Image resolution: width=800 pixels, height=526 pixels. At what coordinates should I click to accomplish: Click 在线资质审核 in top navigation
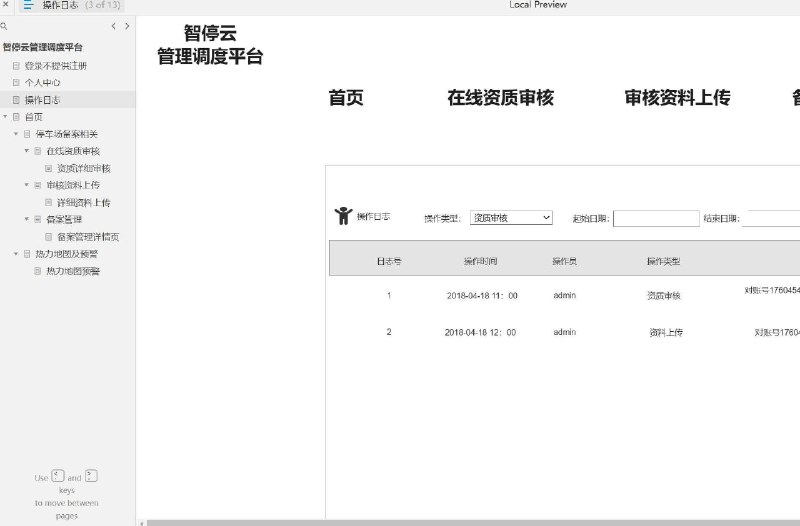point(501,97)
